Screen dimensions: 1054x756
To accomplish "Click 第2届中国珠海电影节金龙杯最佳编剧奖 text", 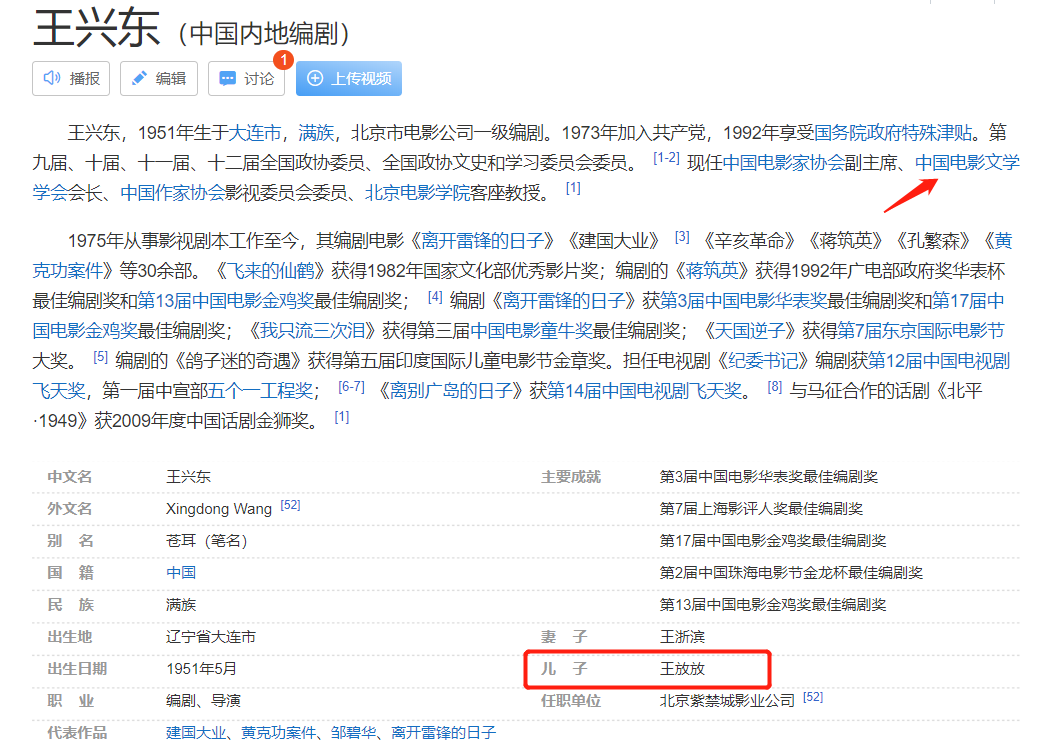I will tap(791, 573).
